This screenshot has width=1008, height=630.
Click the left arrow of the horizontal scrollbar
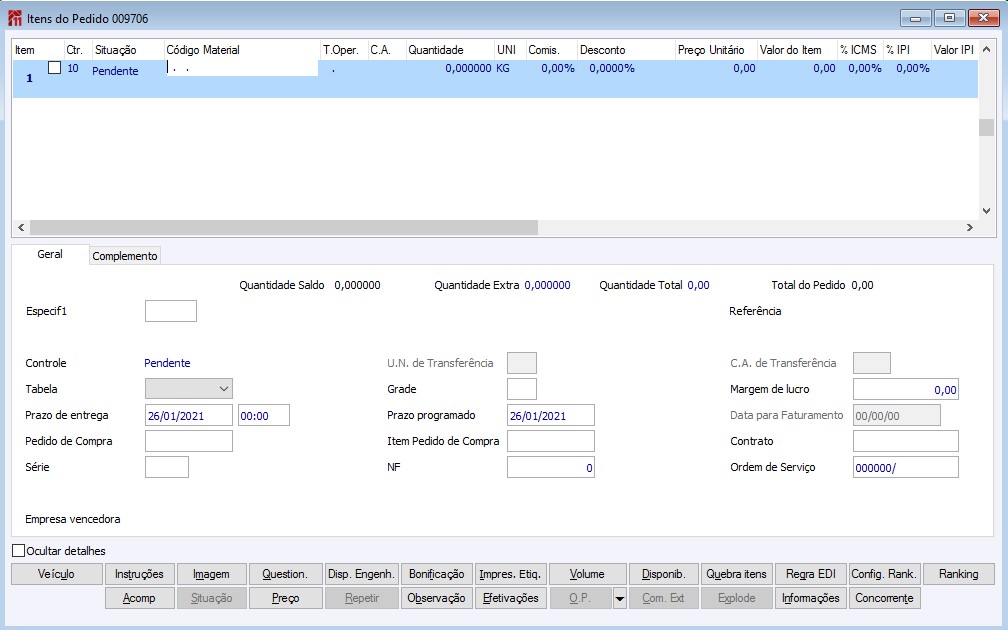tap(21, 228)
